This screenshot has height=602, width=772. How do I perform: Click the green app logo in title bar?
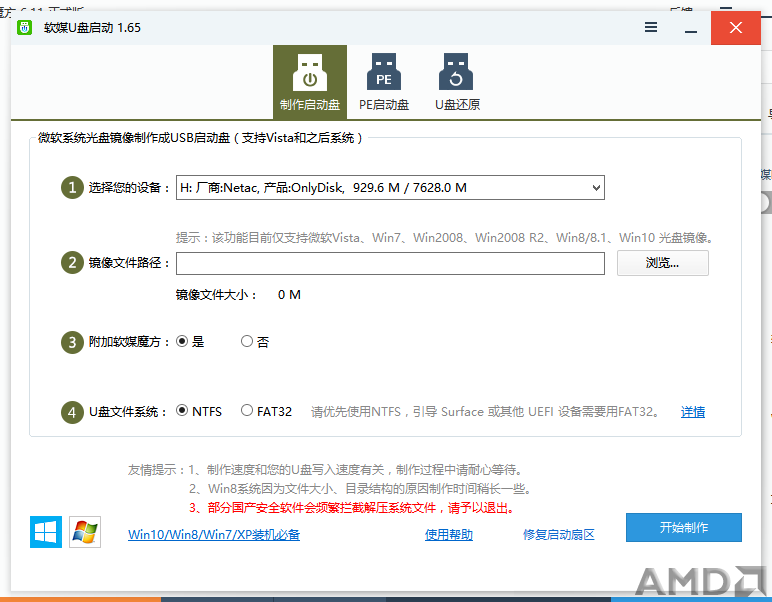[24, 28]
